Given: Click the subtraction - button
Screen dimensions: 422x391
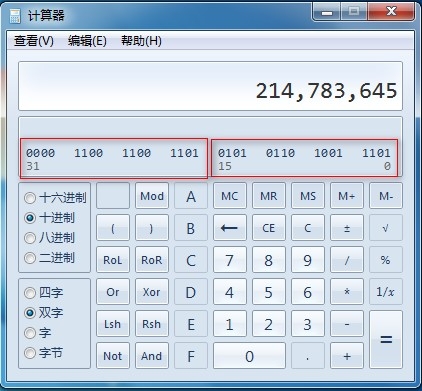Looking at the screenshot, I should (x=347, y=324).
